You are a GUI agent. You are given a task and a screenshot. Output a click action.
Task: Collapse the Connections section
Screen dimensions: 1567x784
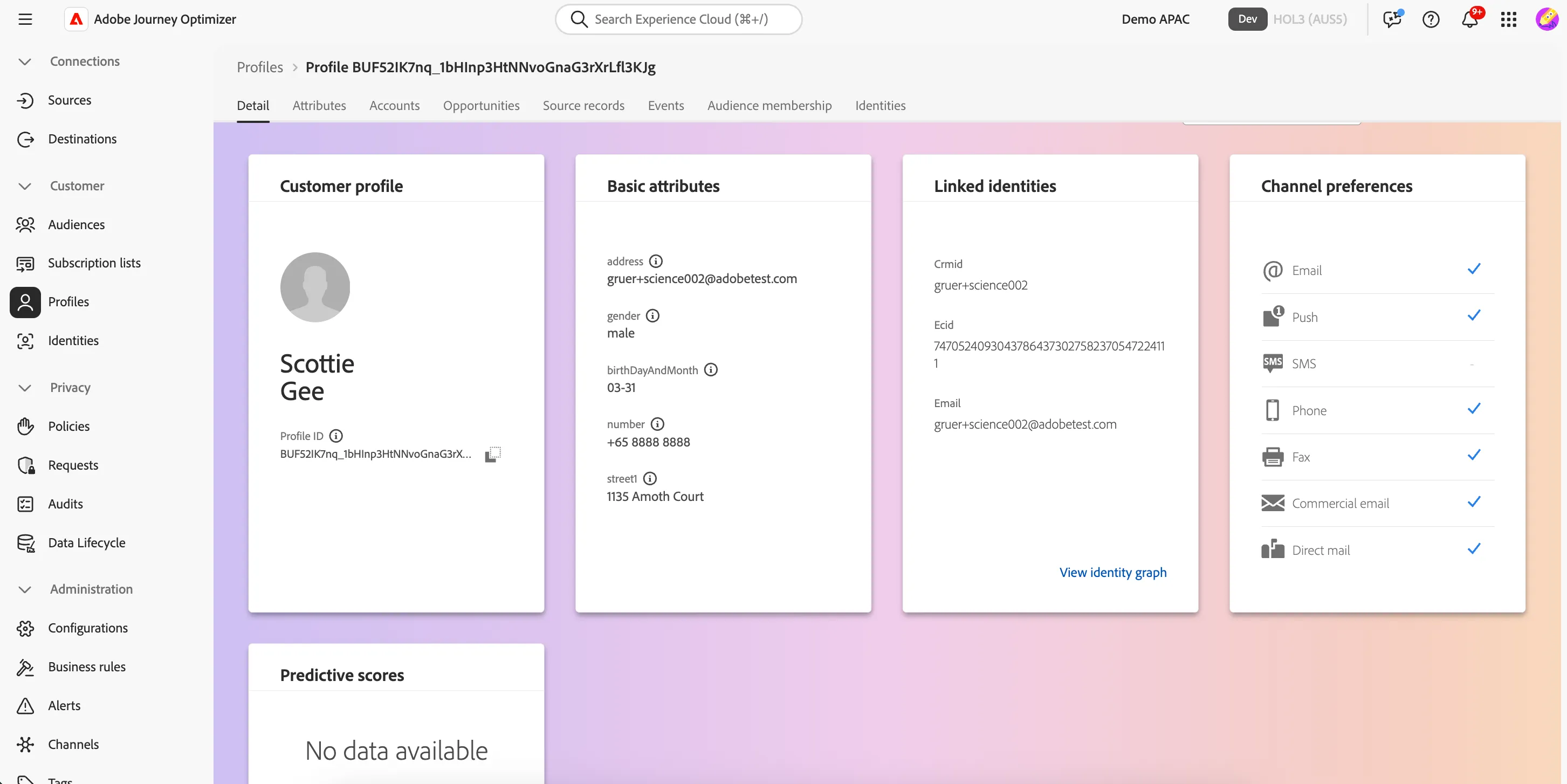tap(25, 61)
